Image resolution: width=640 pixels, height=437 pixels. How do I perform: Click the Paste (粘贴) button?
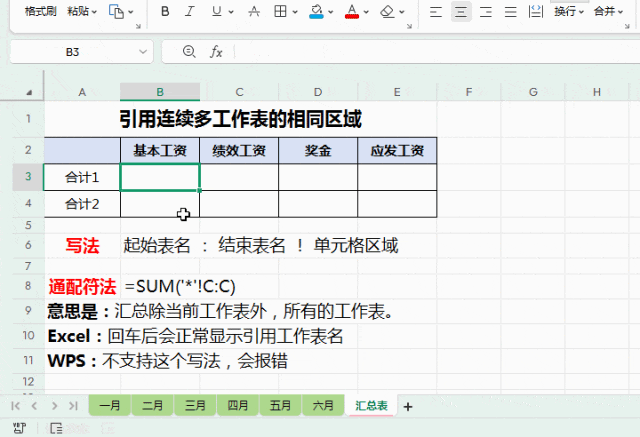pyautogui.click(x=78, y=11)
